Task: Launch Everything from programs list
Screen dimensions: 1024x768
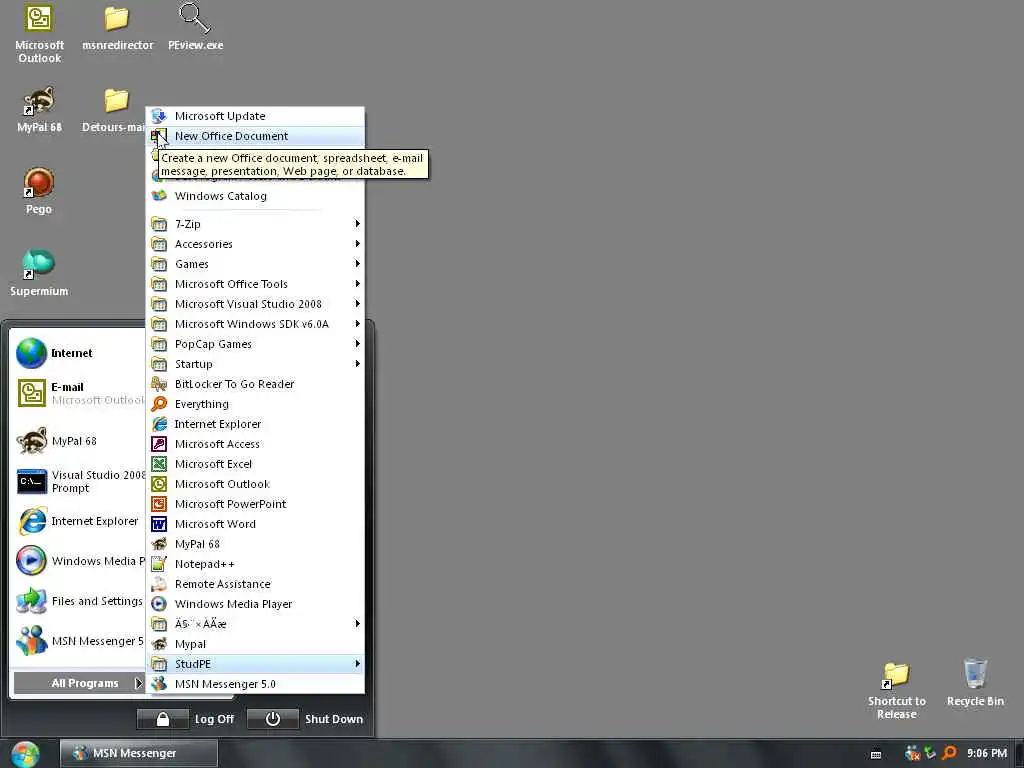Action: tap(255, 404)
